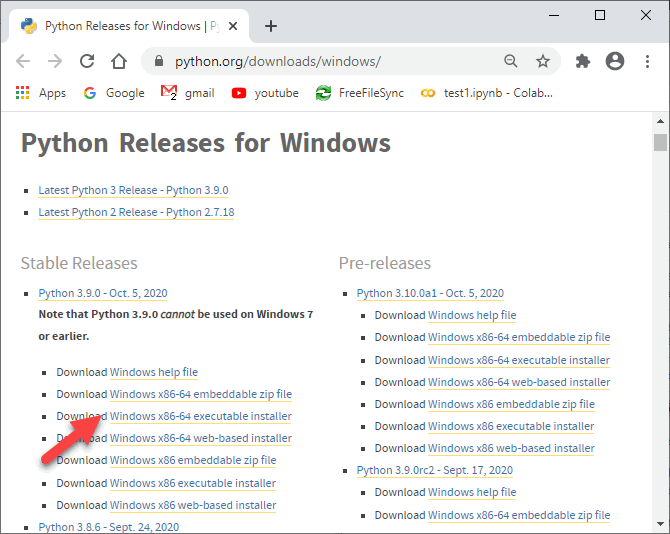Maximize the browser window
Viewport: 670px width, 534px height.
[600, 15]
